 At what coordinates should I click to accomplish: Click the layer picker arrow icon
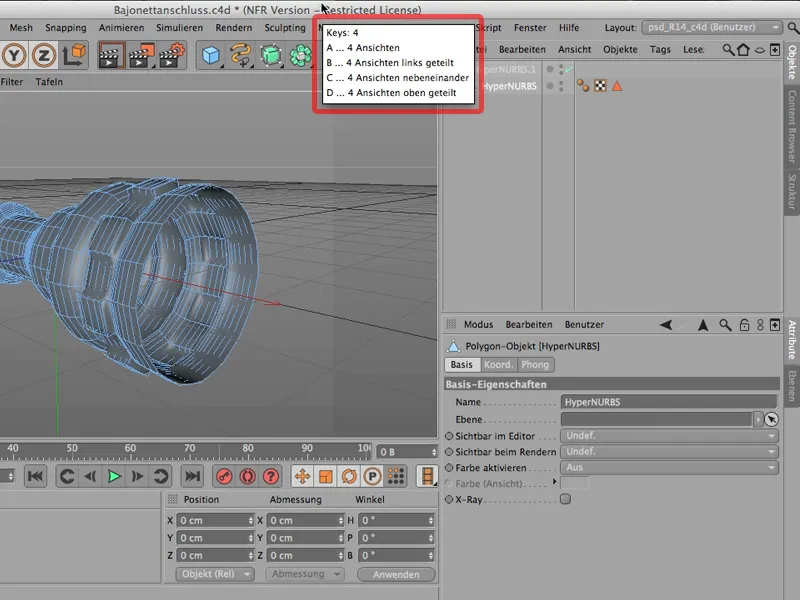[x=771, y=419]
